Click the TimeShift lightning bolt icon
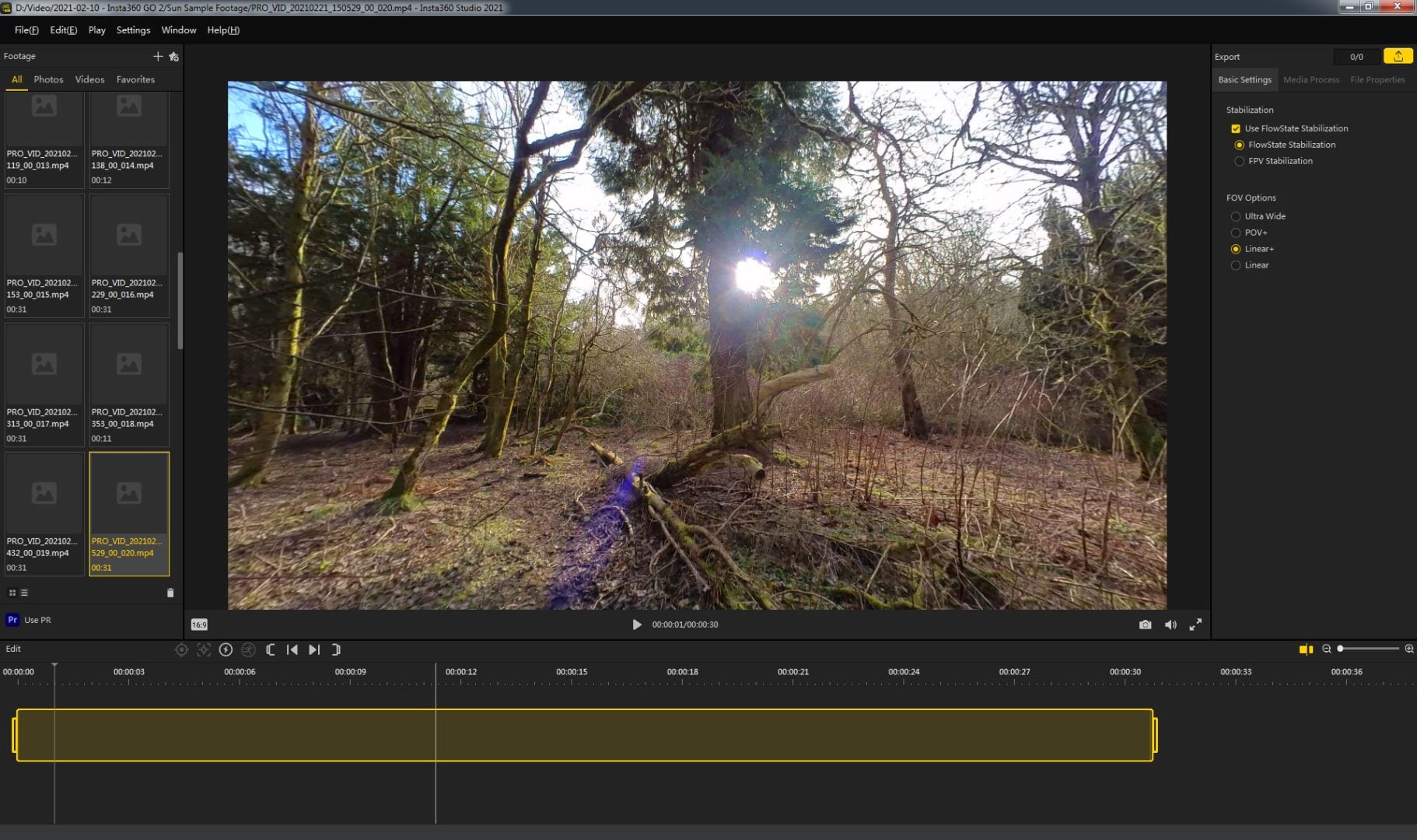Viewport: 1417px width, 840px height. point(226,649)
